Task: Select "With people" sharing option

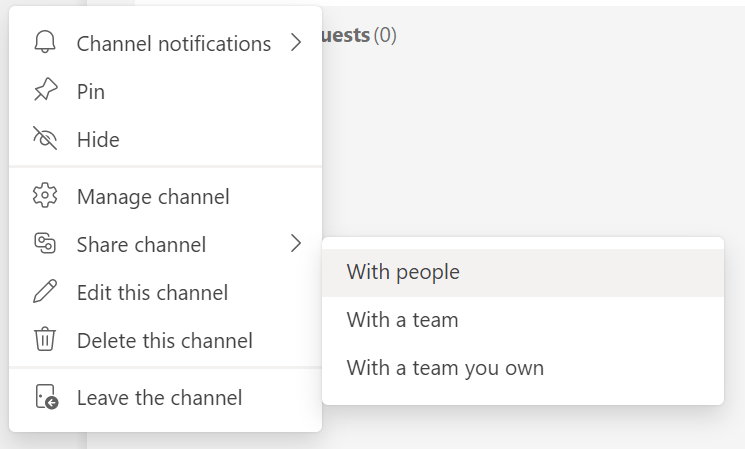Action: coord(403,272)
